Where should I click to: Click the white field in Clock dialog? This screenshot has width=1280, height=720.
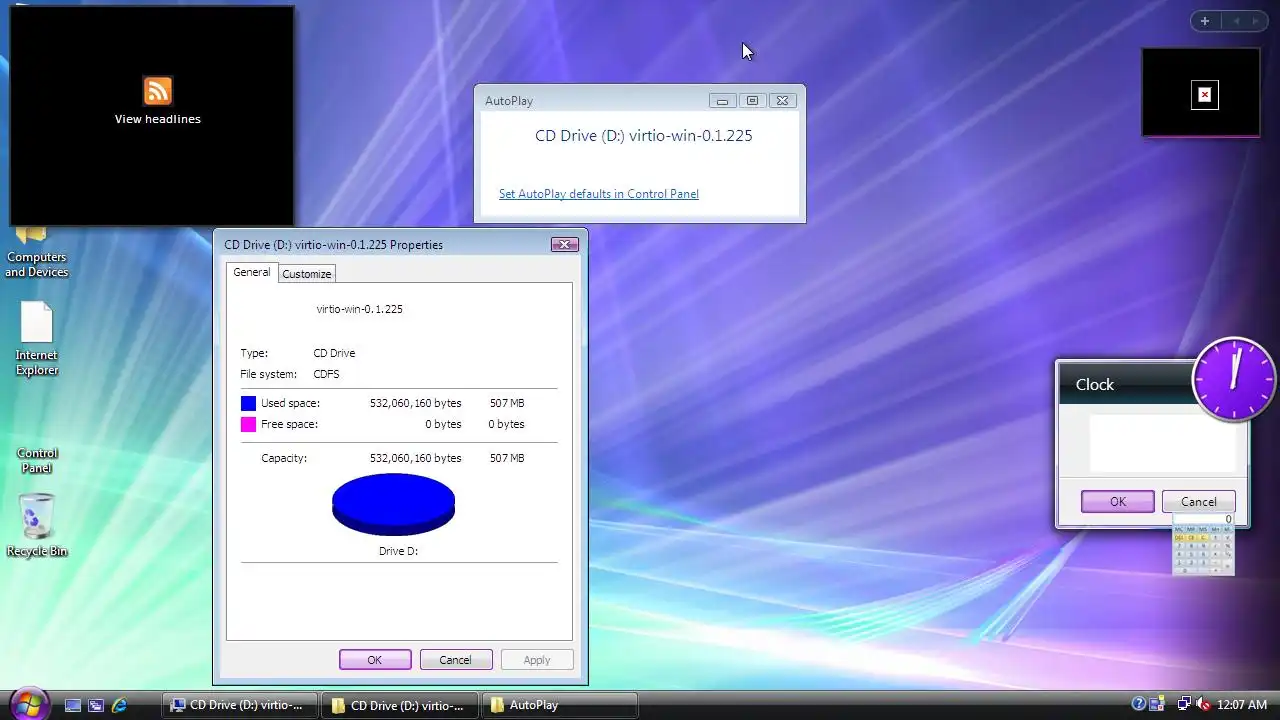click(1163, 444)
